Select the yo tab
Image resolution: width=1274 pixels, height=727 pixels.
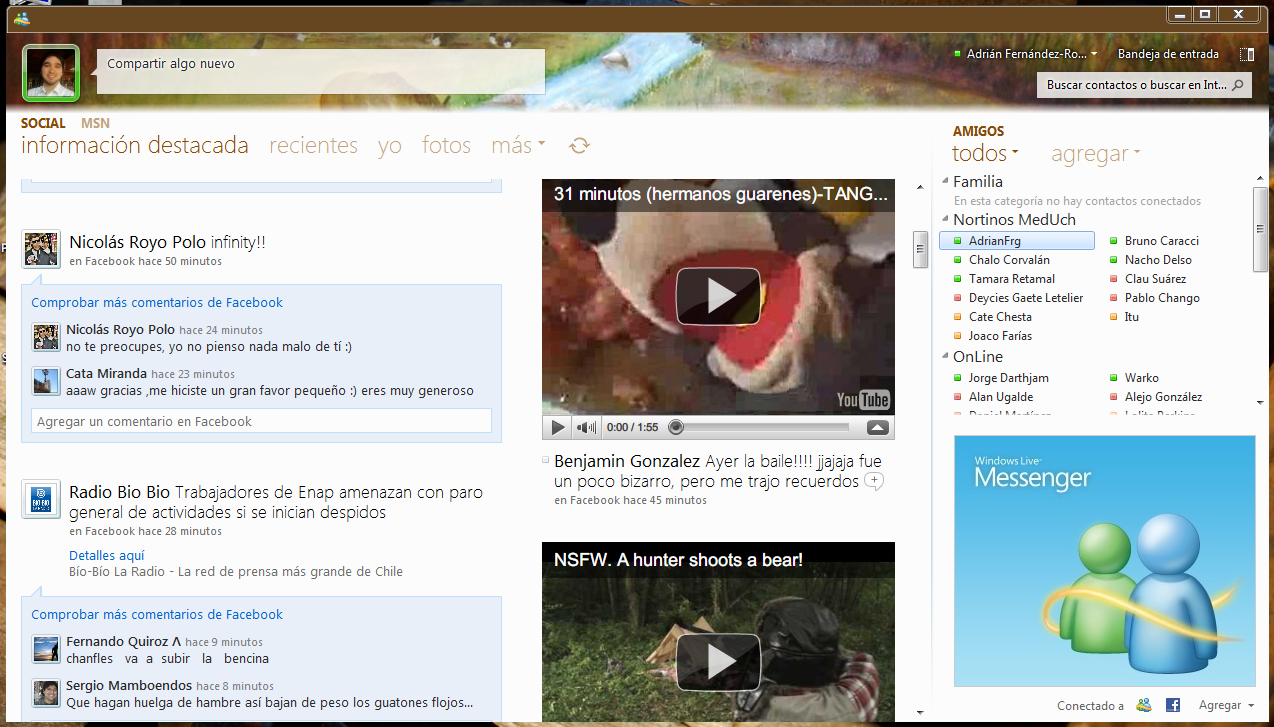tap(390, 146)
